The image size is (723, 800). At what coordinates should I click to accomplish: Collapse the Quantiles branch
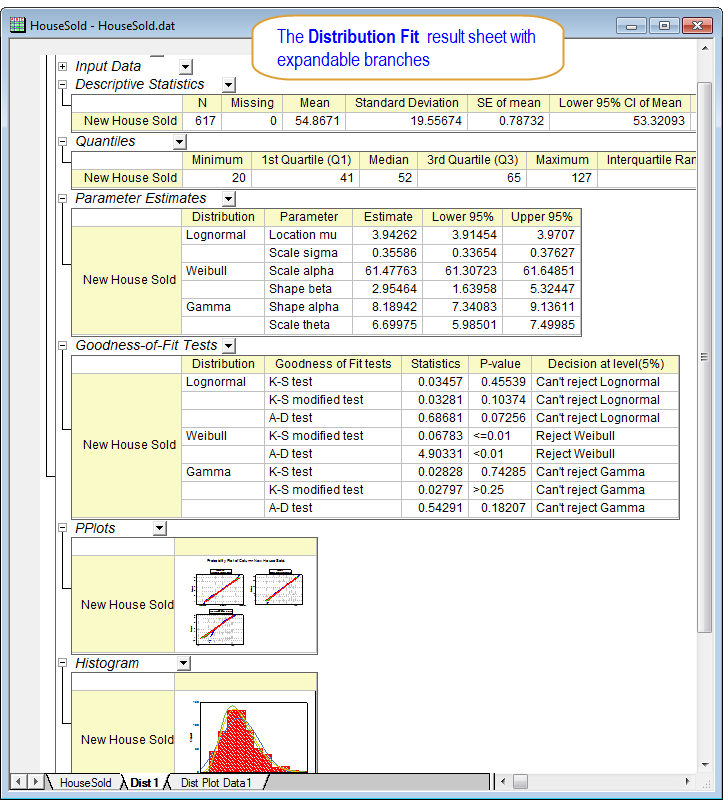coord(62,142)
